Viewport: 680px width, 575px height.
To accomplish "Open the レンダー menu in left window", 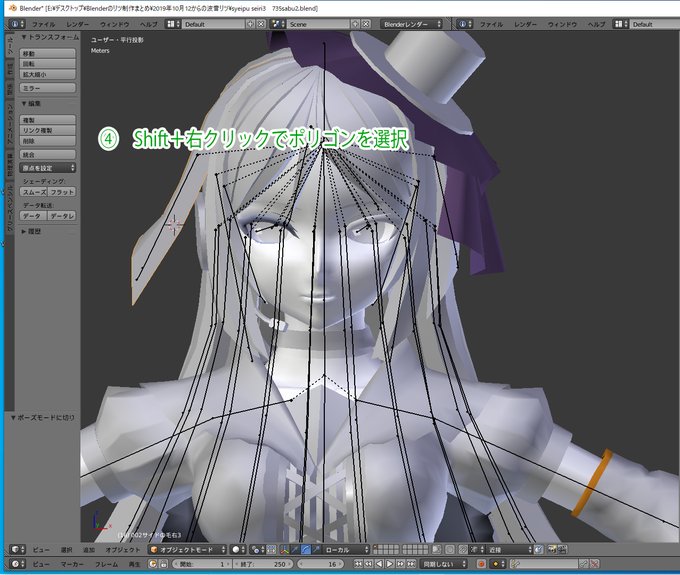I will [x=78, y=24].
